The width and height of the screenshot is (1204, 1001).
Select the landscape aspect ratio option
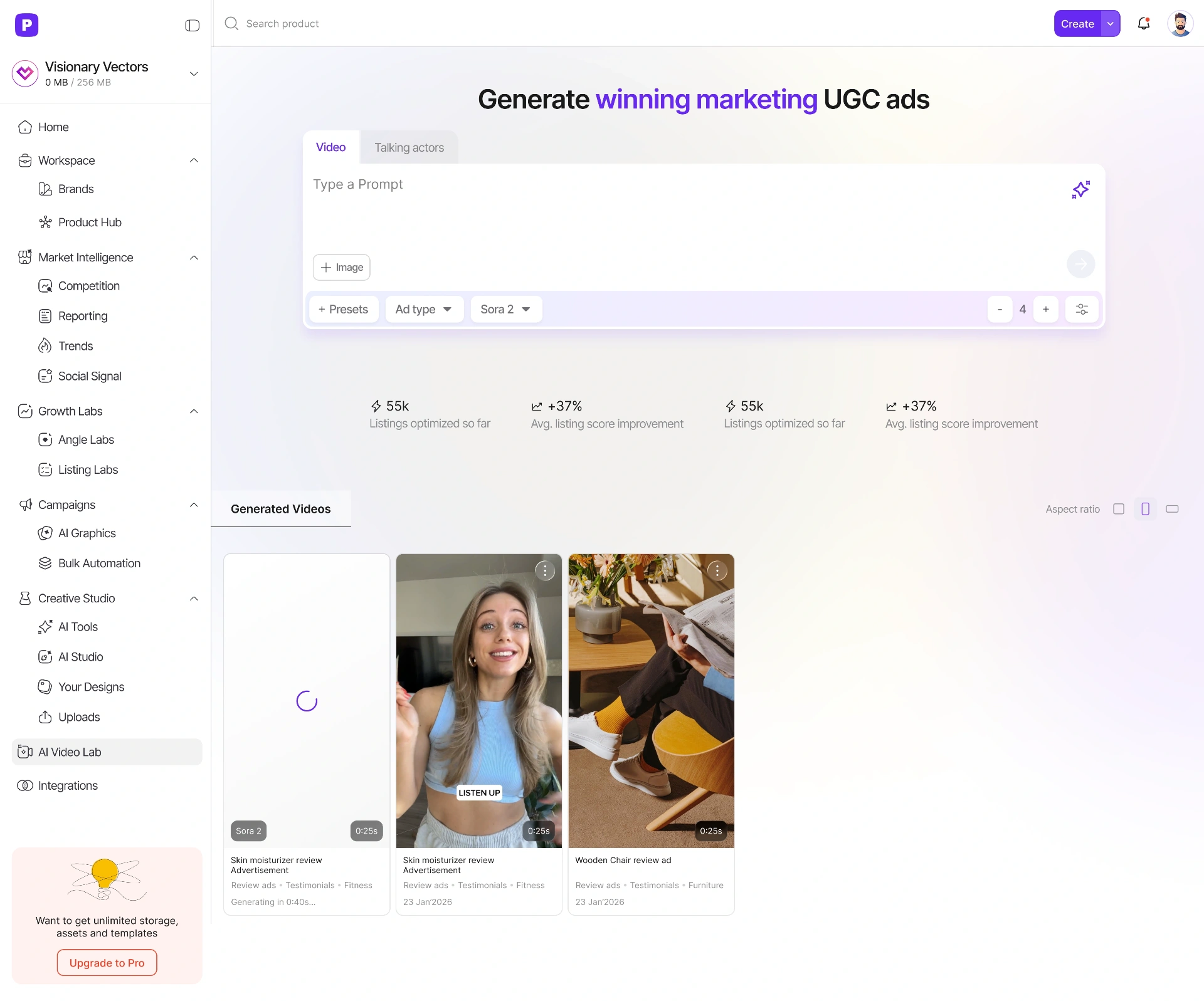tap(1171, 509)
